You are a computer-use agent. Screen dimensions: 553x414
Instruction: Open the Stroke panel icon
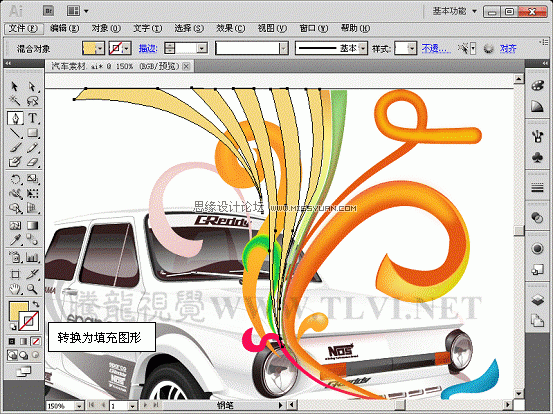pos(537,188)
